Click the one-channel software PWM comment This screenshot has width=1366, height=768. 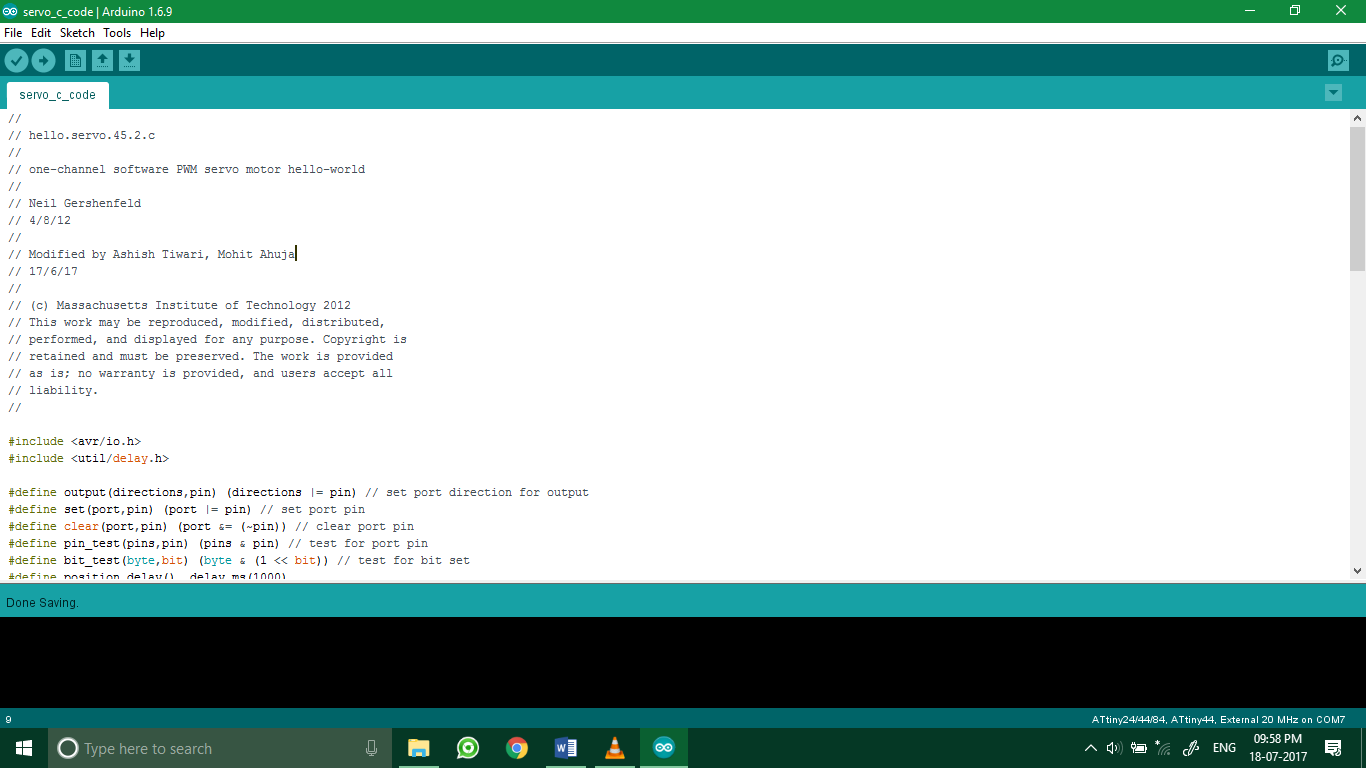[x=187, y=169]
